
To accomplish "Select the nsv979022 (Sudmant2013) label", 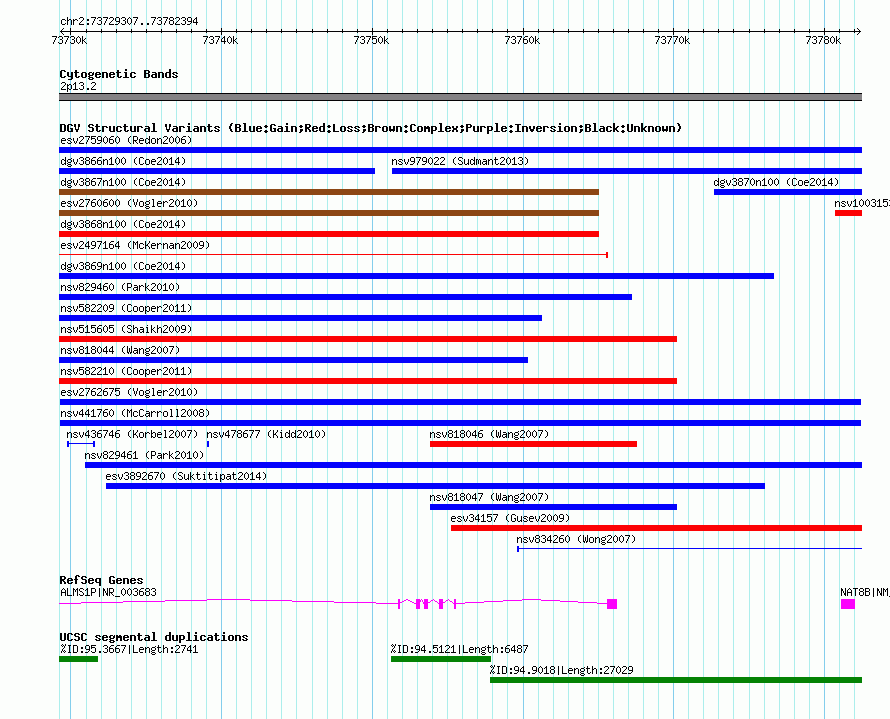I will (x=460, y=161).
